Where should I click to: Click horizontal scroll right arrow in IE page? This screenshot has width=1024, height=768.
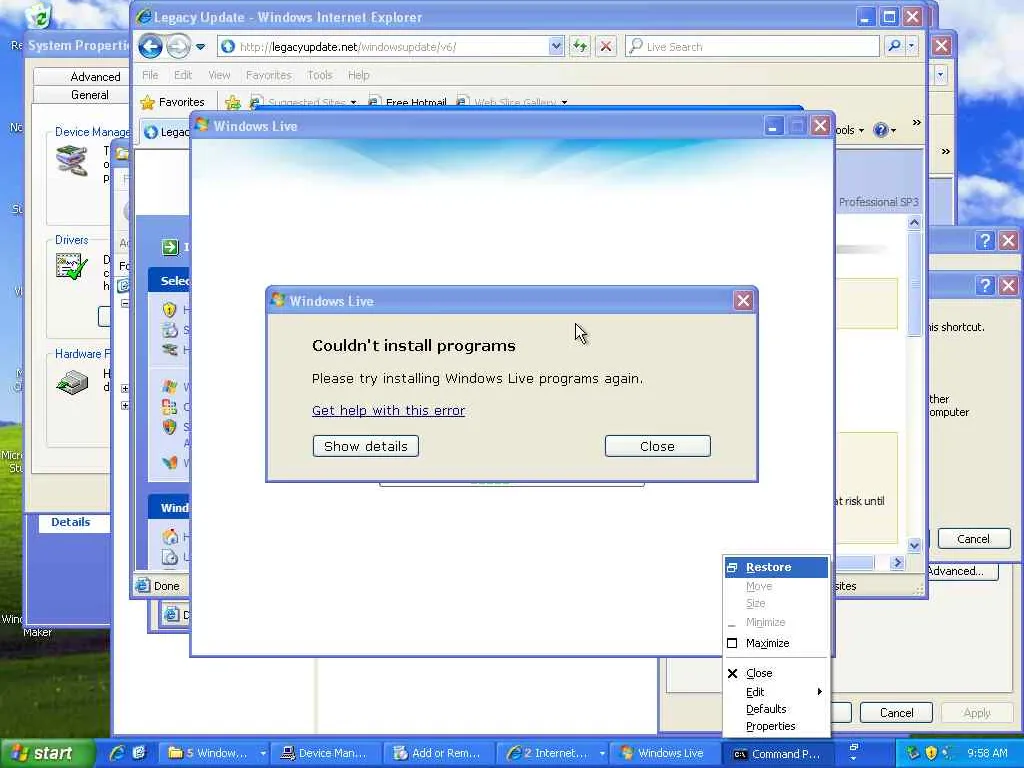pyautogui.click(x=897, y=562)
